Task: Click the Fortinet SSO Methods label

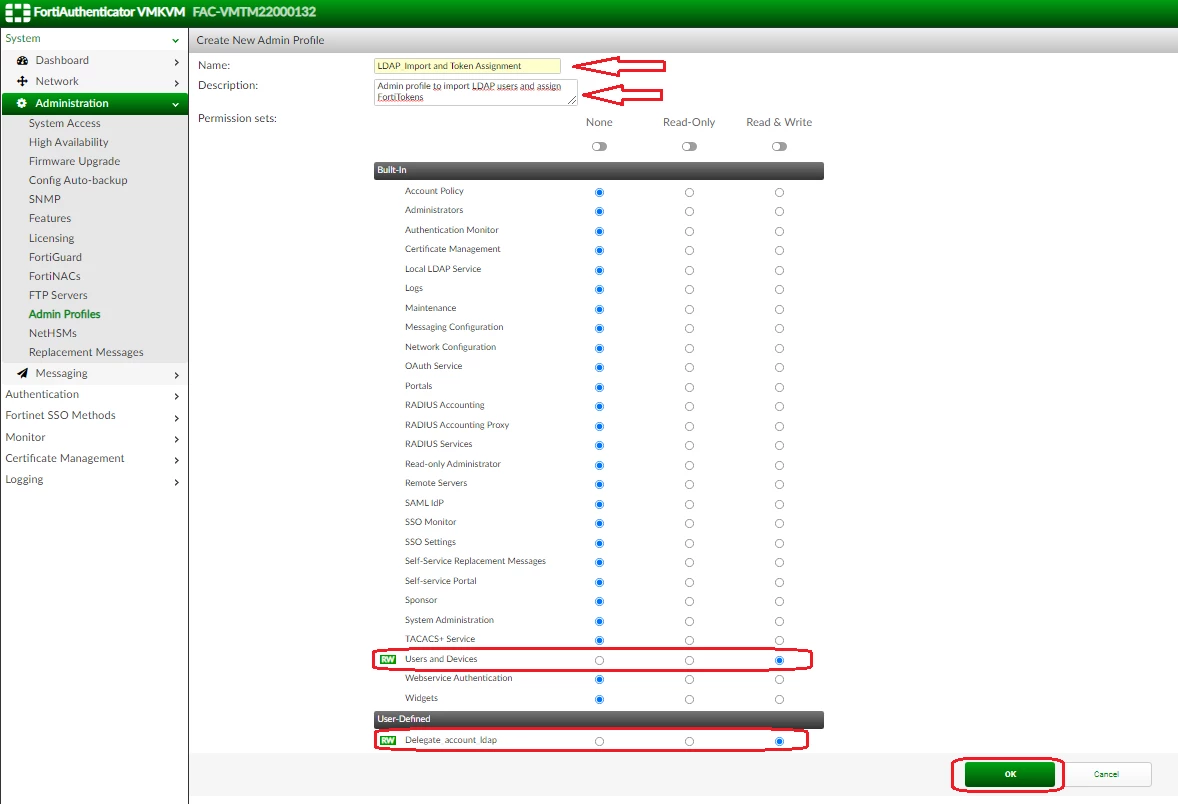Action: point(60,416)
